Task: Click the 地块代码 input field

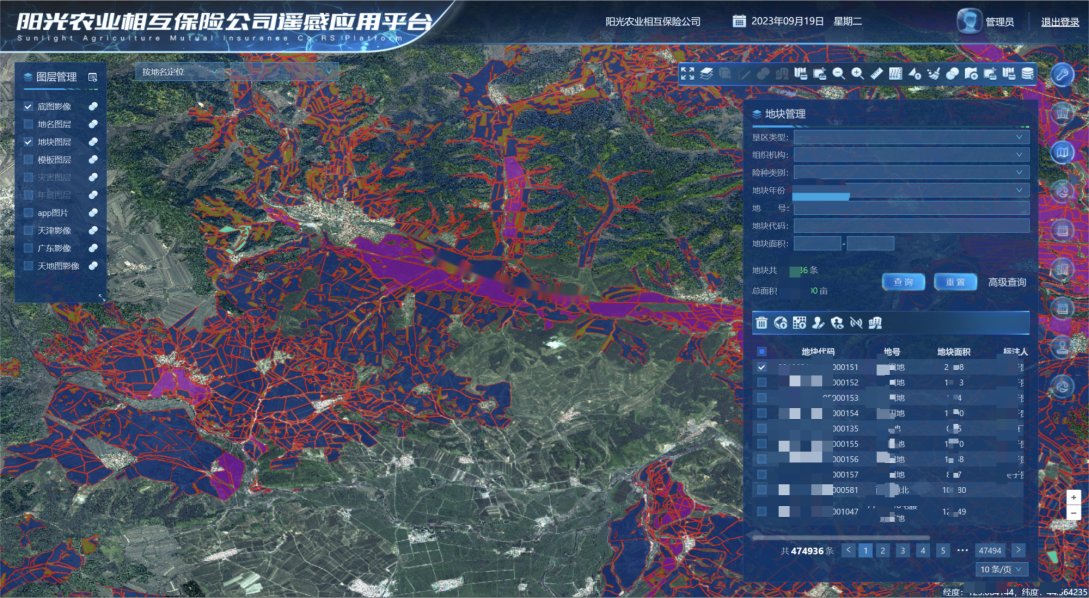Action: 911,226
